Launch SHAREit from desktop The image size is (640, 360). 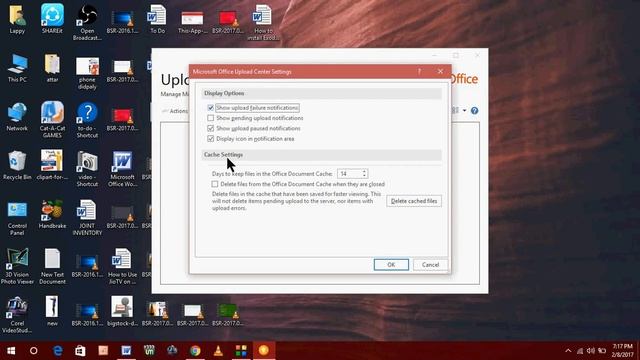[52, 20]
